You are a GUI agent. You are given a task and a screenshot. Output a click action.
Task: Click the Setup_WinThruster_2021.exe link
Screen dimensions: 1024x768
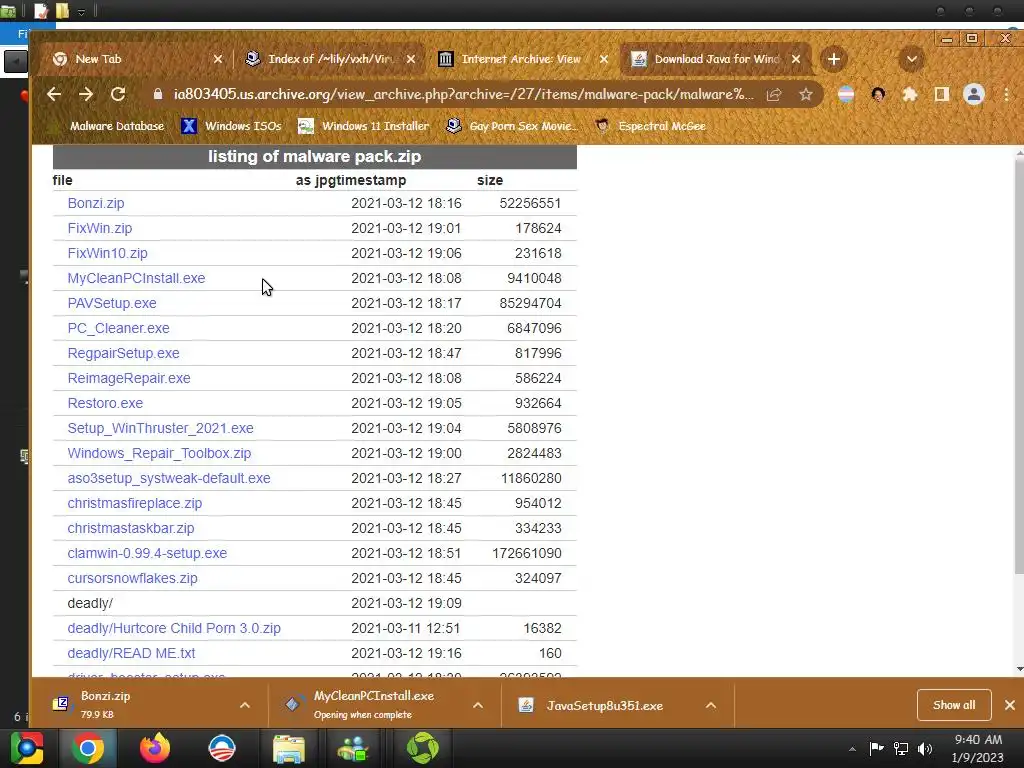(161, 428)
